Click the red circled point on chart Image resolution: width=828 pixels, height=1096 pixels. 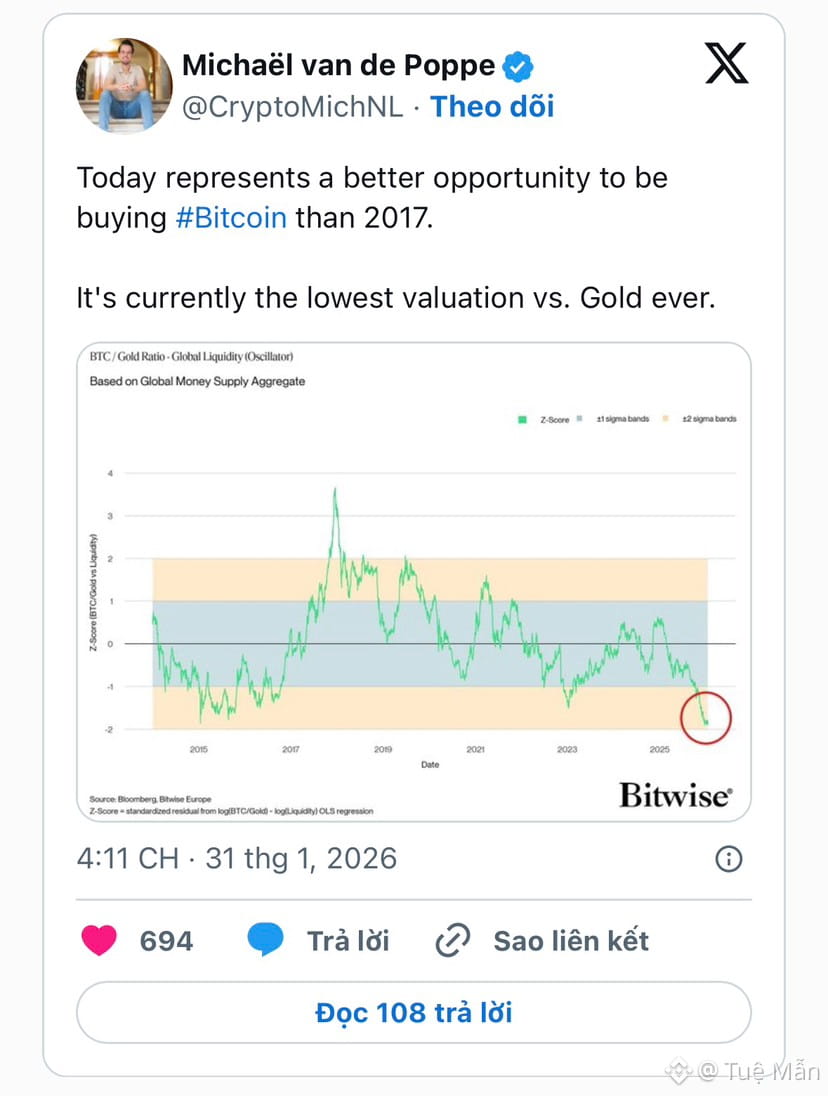[706, 716]
